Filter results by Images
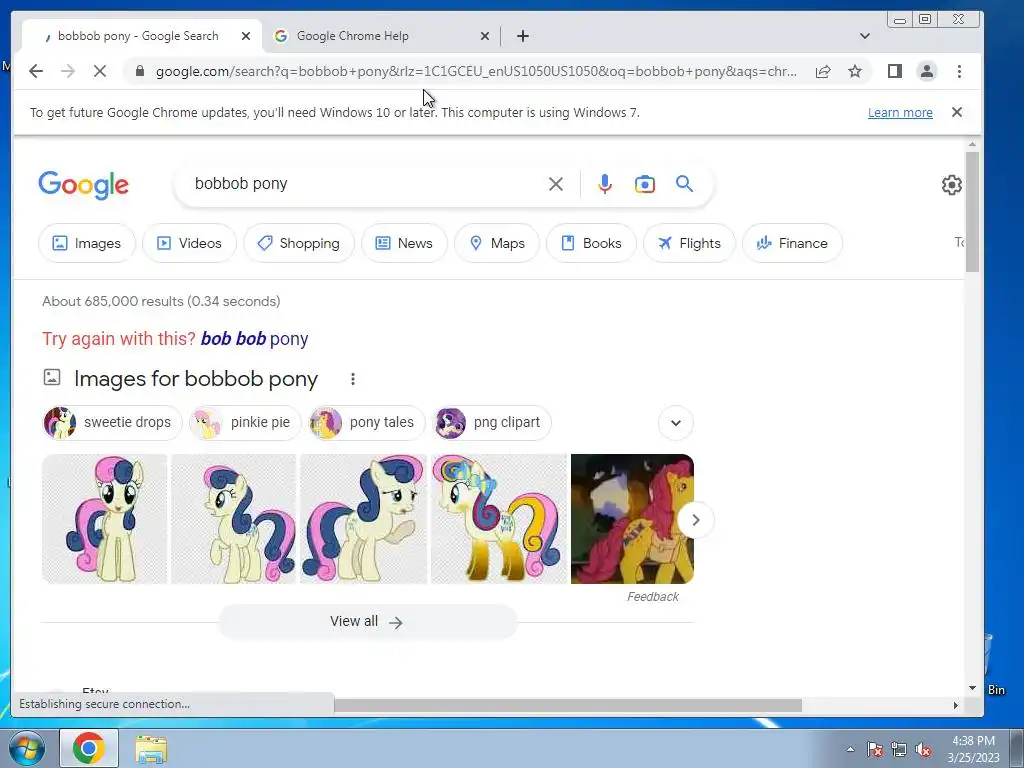Screen dimensions: 1024x768 coord(87,243)
